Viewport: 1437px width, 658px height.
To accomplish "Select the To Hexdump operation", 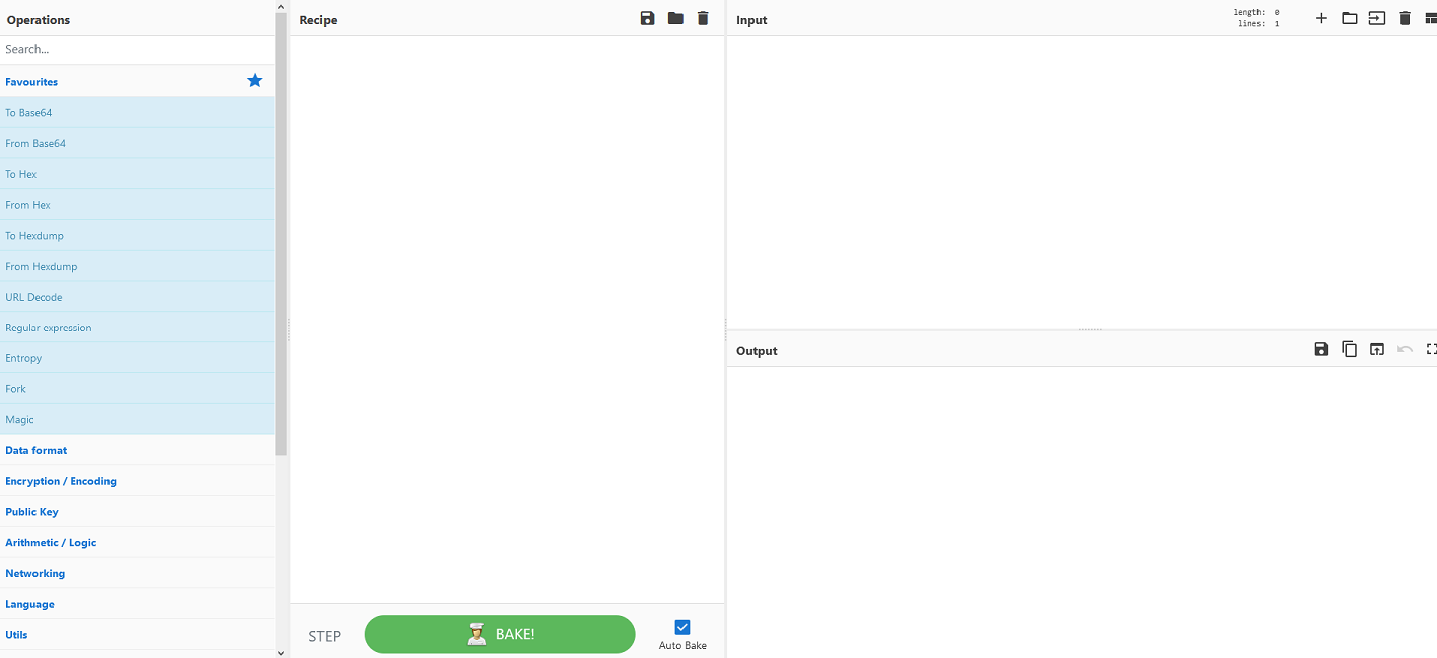I will (x=137, y=236).
